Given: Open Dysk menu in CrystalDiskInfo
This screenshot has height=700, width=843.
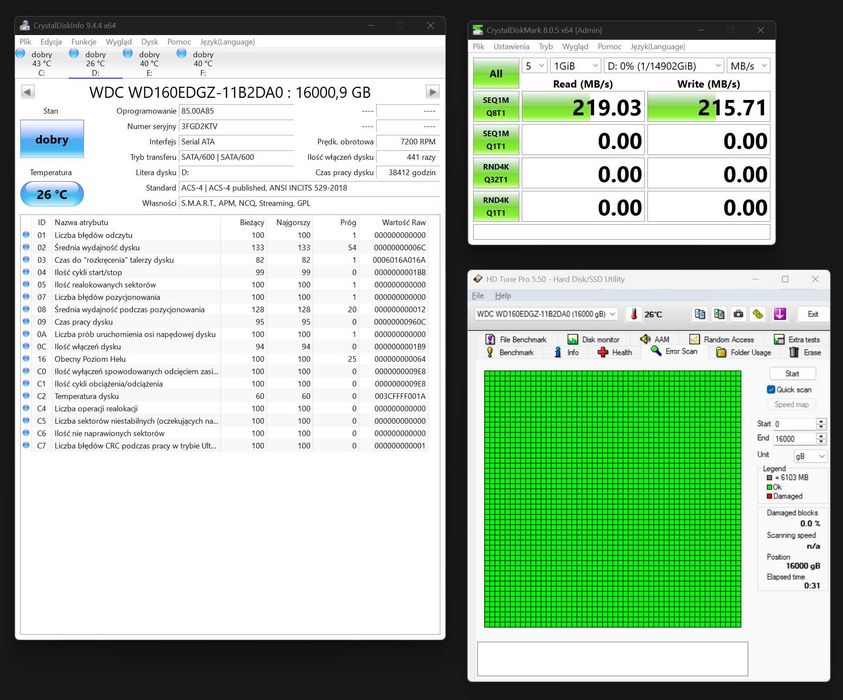Looking at the screenshot, I should (149, 41).
